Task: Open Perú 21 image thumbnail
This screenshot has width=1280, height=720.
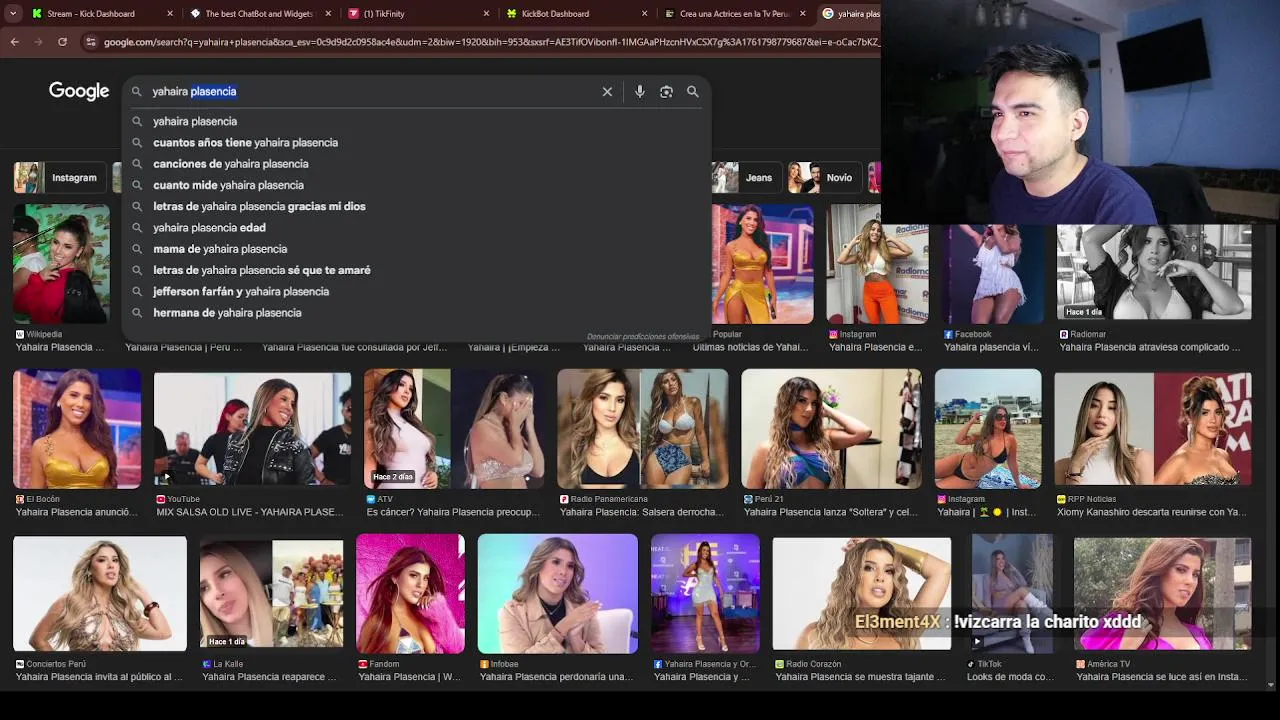Action: [831, 429]
